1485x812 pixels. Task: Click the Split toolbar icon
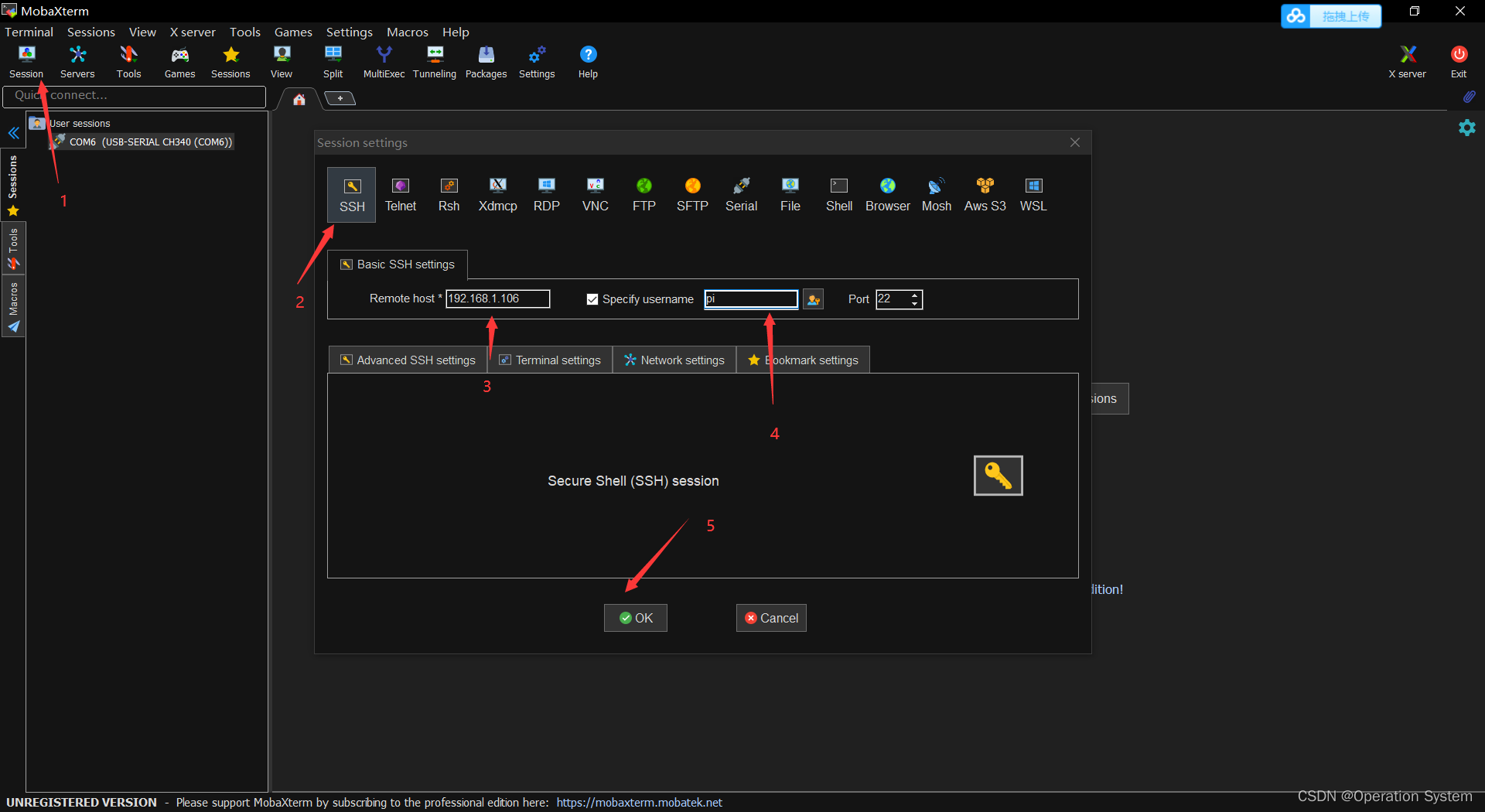(333, 62)
